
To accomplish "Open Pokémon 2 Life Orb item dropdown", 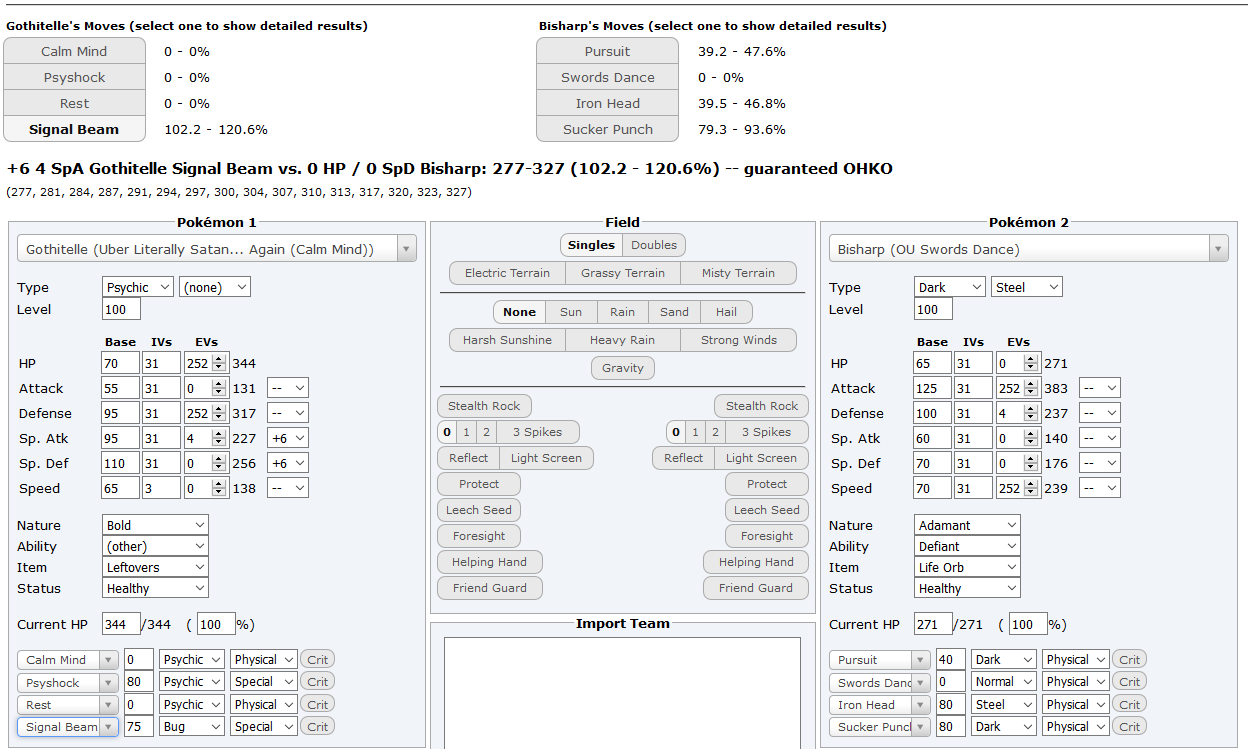I will pos(967,567).
